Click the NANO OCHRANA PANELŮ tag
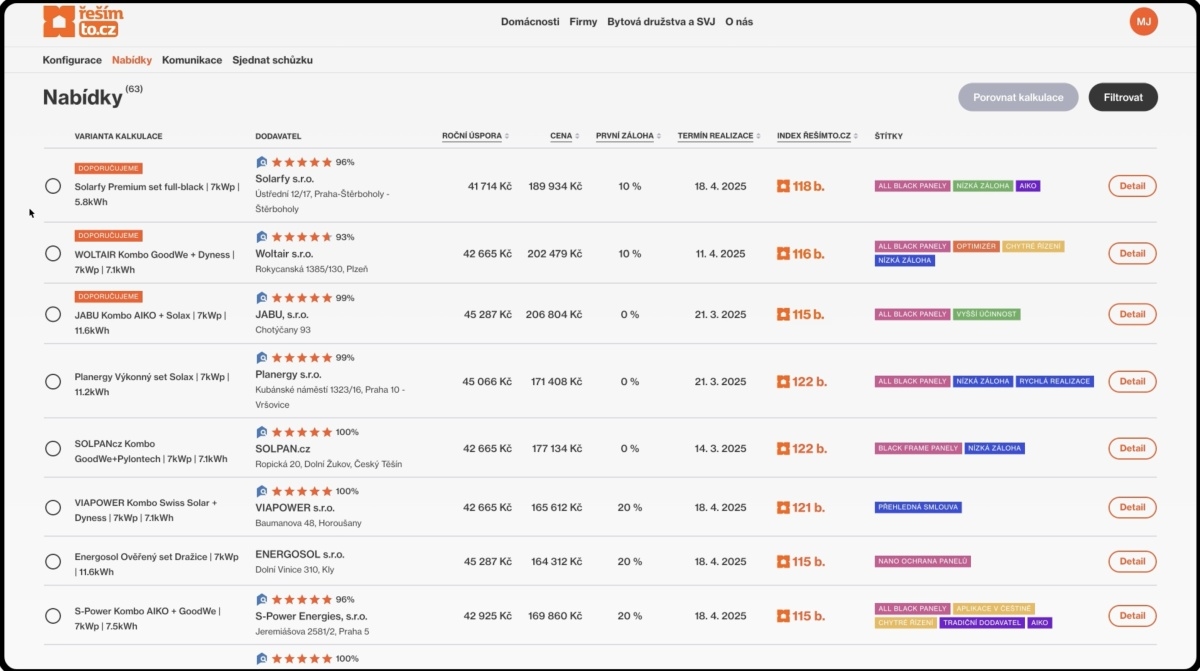This screenshot has height=671, width=1200. (923, 562)
